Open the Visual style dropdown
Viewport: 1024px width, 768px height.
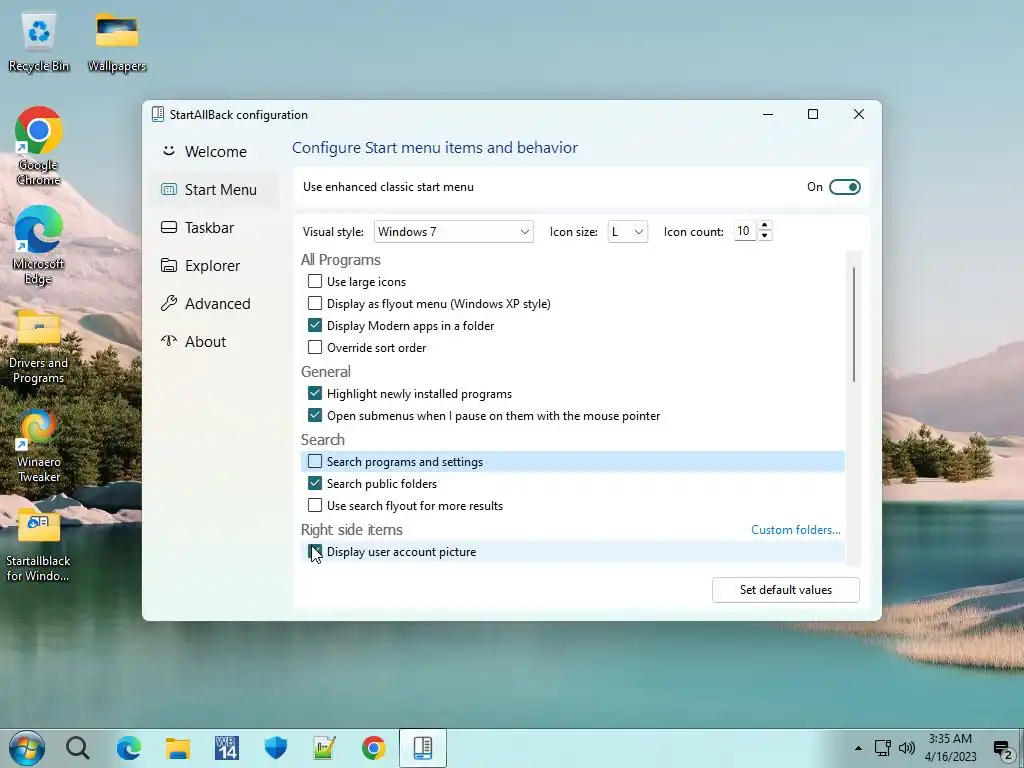(454, 231)
